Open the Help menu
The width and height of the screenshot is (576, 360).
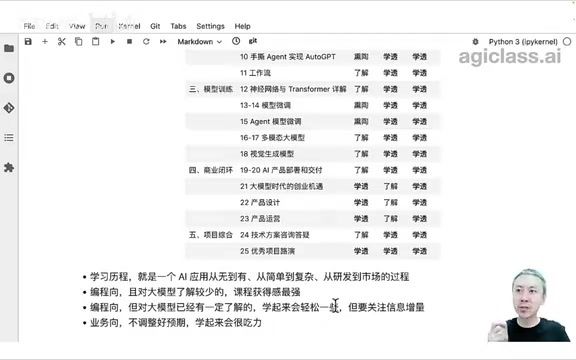[242, 26]
